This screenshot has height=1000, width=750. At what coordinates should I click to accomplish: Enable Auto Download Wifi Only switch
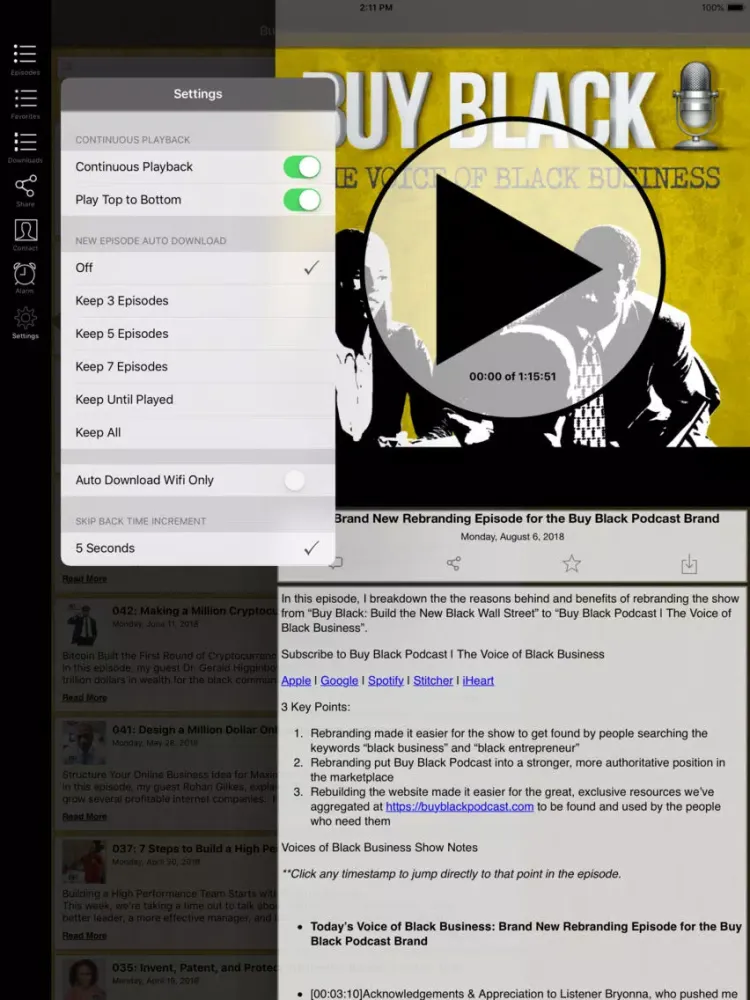point(302,480)
